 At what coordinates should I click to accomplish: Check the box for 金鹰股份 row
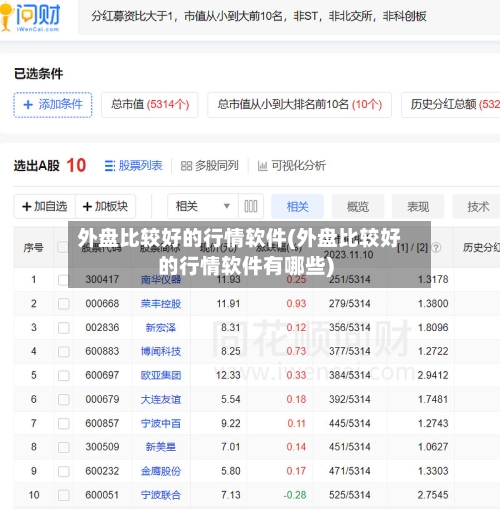[x=63, y=471]
